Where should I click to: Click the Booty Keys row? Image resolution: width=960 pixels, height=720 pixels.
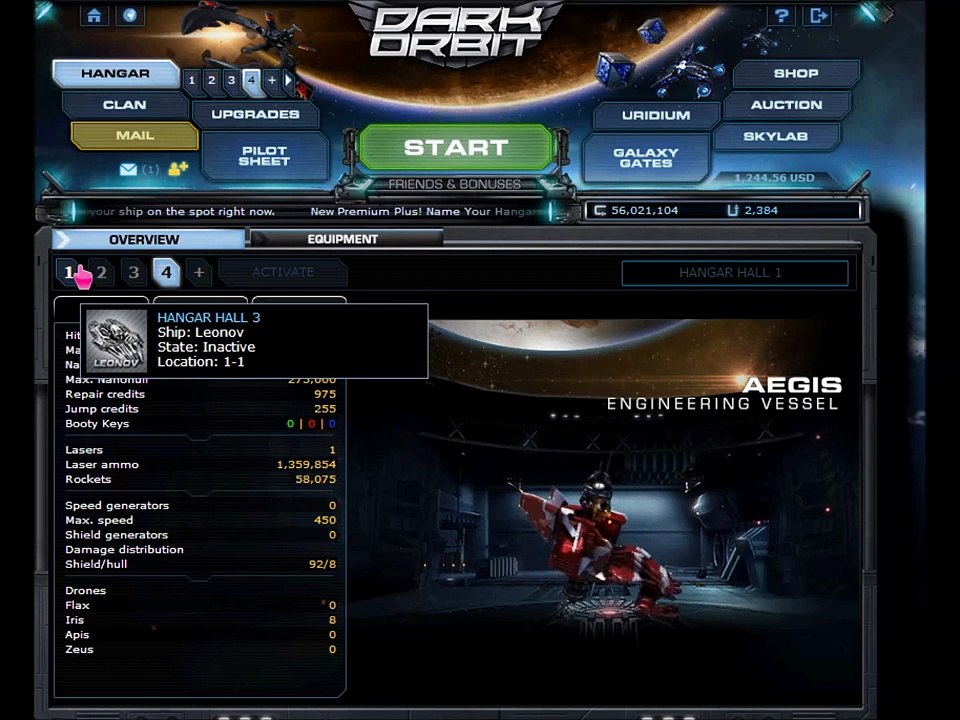[200, 424]
